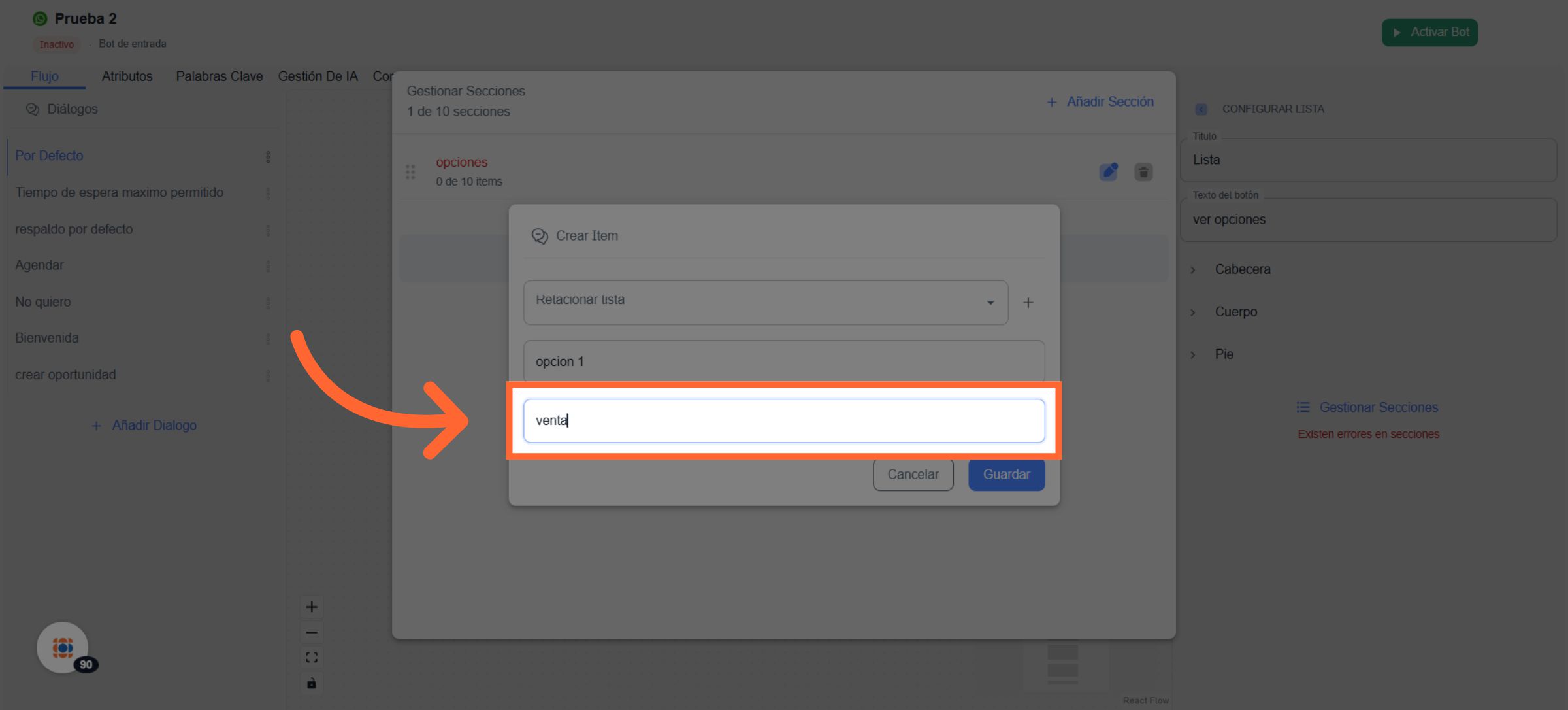Click the pencil edit icon for opciones section
The height and width of the screenshot is (710, 1568).
[1108, 172]
